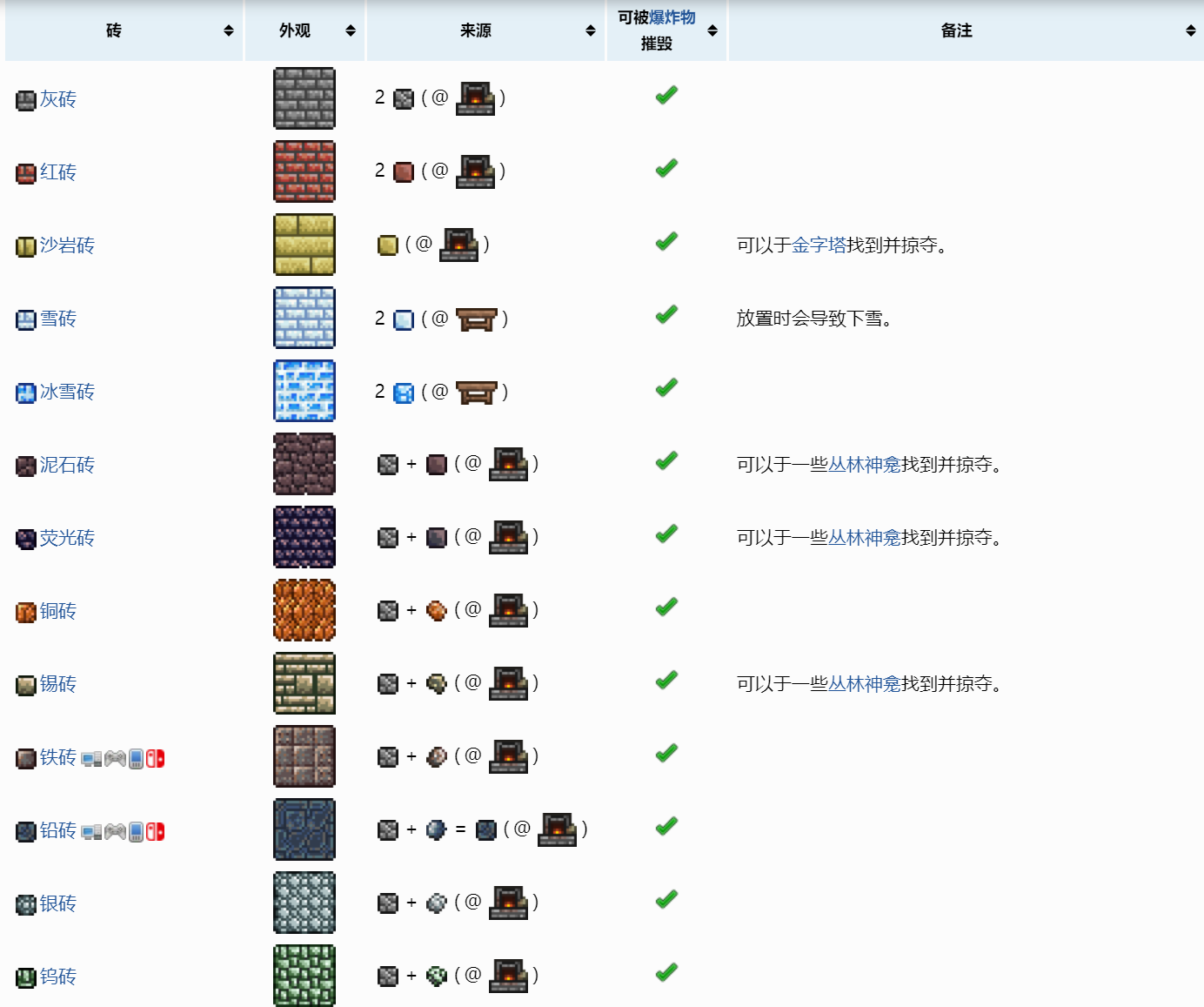Open the 丛林神龛 link in 泥石砖 row
1204x1007 pixels.
pos(864,465)
